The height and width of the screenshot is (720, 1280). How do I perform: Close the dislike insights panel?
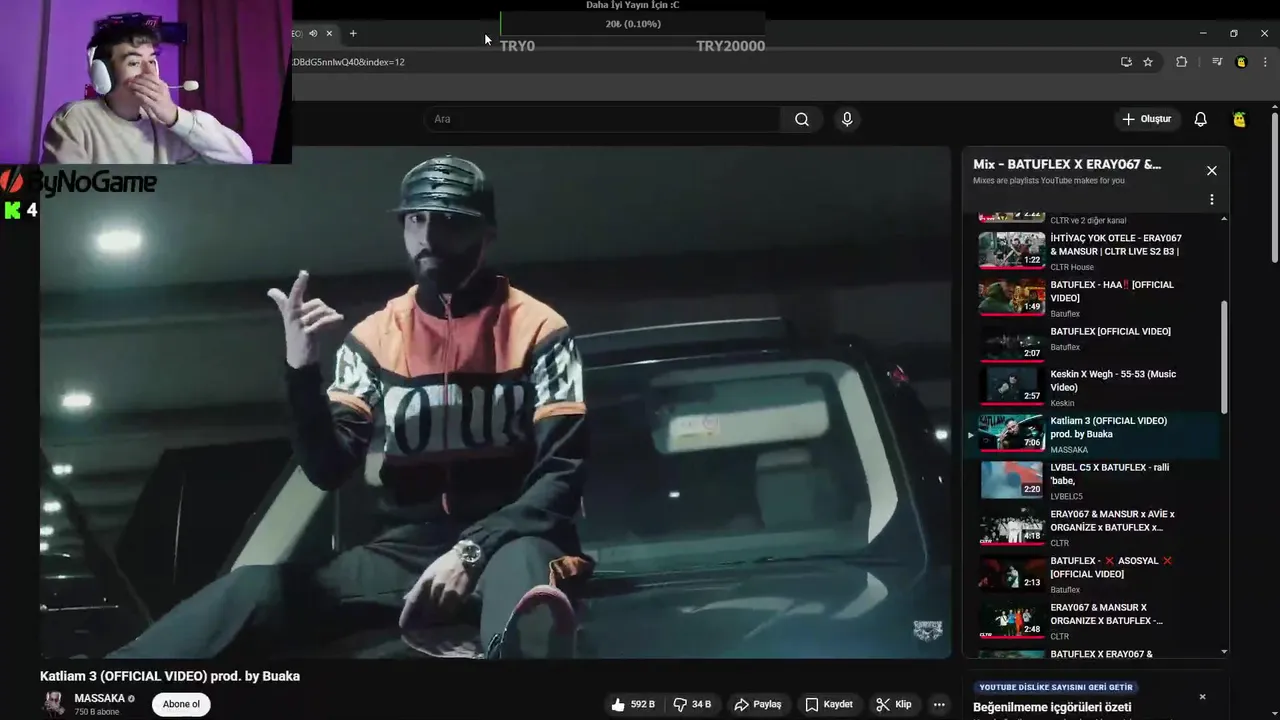coord(1202,697)
